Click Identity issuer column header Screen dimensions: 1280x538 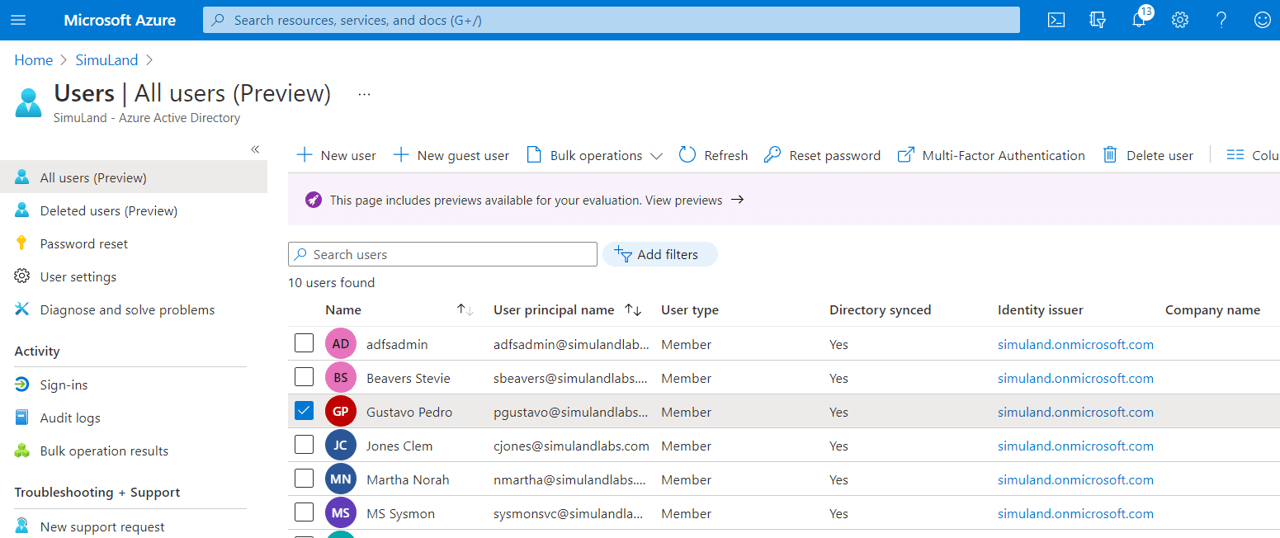1040,310
